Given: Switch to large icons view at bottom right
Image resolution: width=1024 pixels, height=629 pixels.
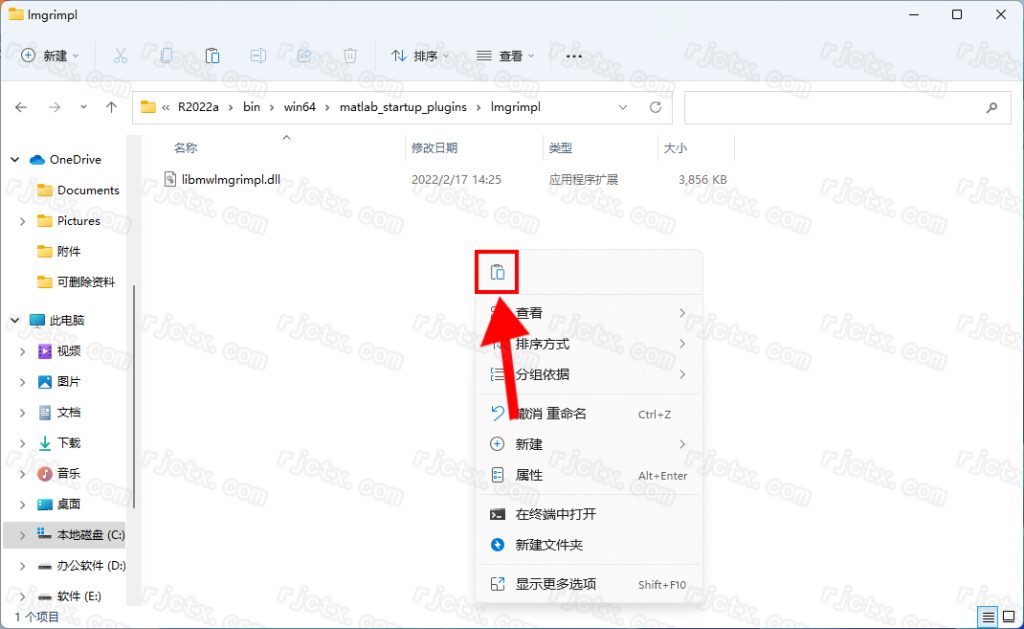Looking at the screenshot, I should tap(1008, 617).
